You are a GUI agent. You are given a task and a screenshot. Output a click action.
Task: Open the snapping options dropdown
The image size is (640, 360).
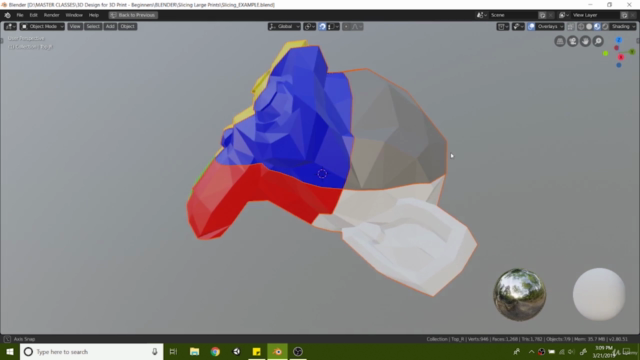pyautogui.click(x=333, y=27)
